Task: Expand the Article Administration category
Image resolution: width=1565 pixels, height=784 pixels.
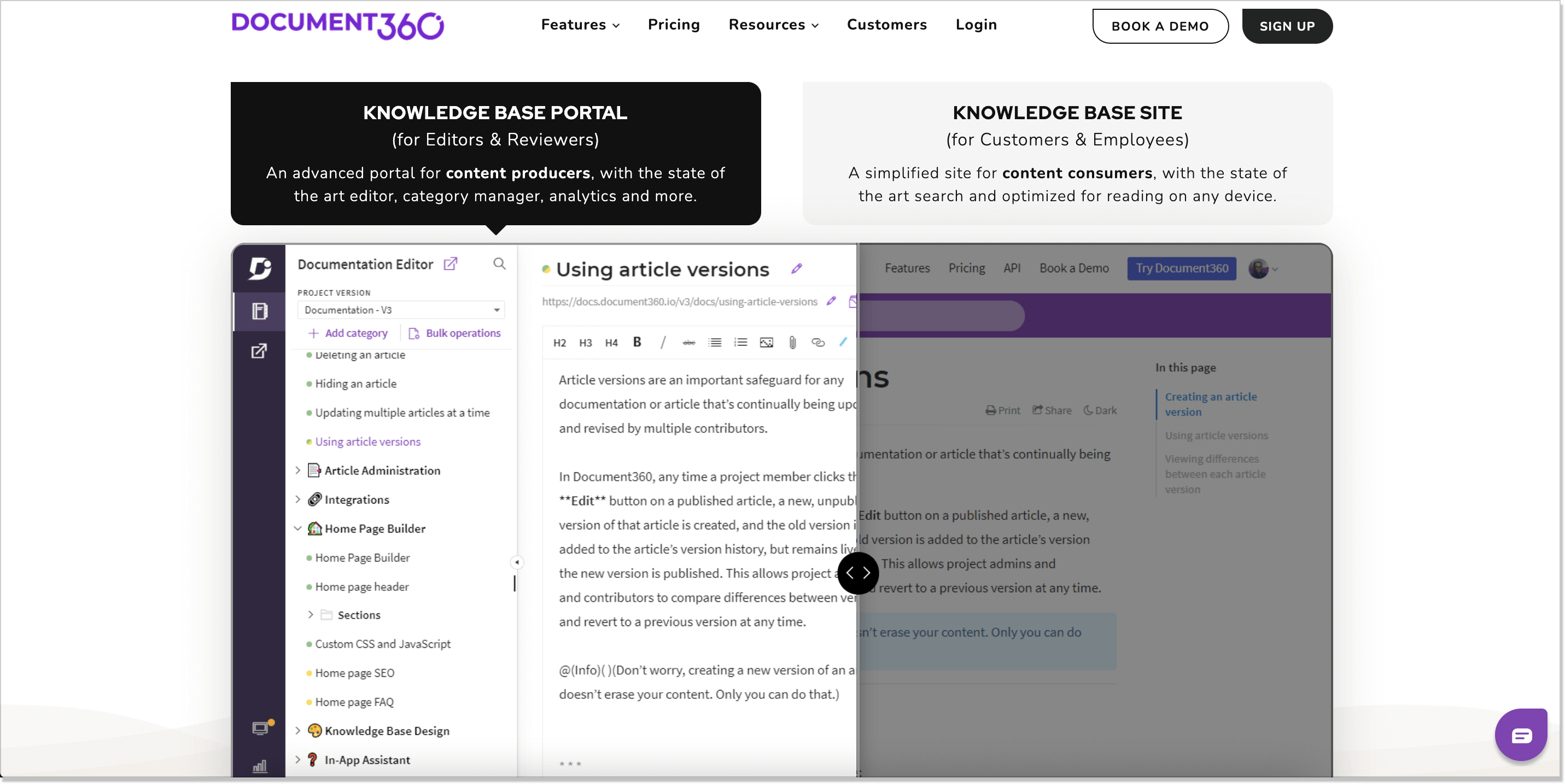Action: pos(297,471)
